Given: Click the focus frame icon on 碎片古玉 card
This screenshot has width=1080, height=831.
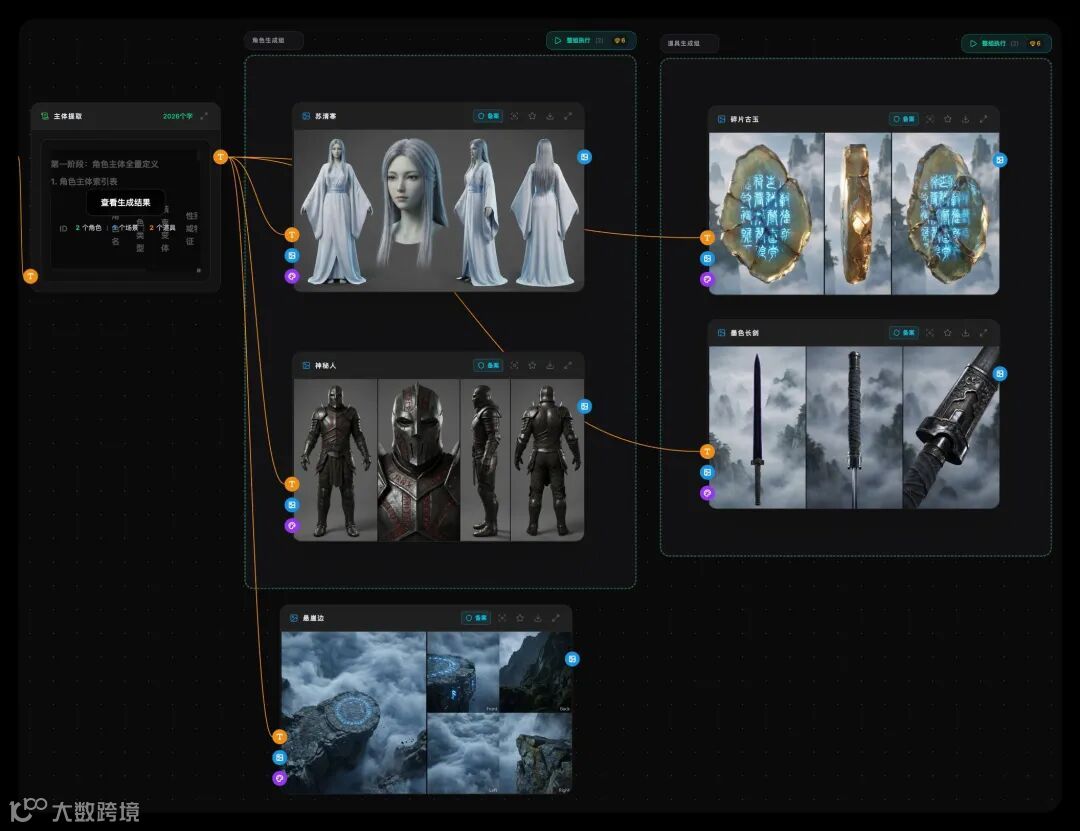Looking at the screenshot, I should 930,119.
